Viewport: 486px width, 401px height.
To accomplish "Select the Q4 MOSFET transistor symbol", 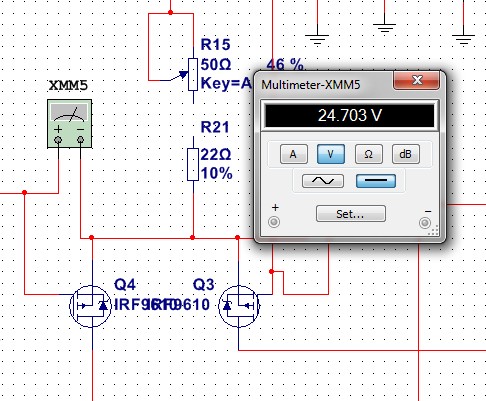I will click(90, 306).
